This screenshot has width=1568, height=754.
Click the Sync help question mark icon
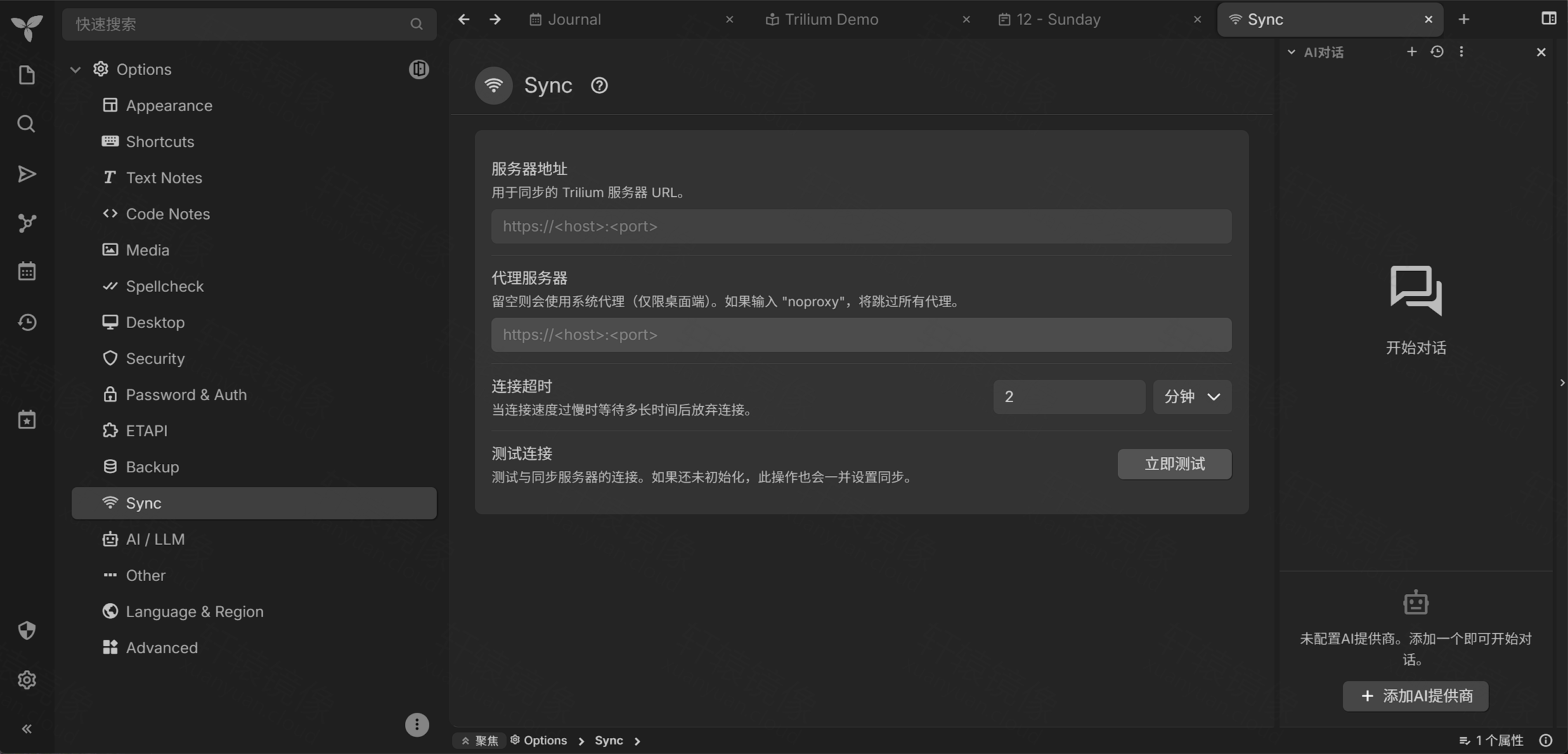[x=599, y=85]
